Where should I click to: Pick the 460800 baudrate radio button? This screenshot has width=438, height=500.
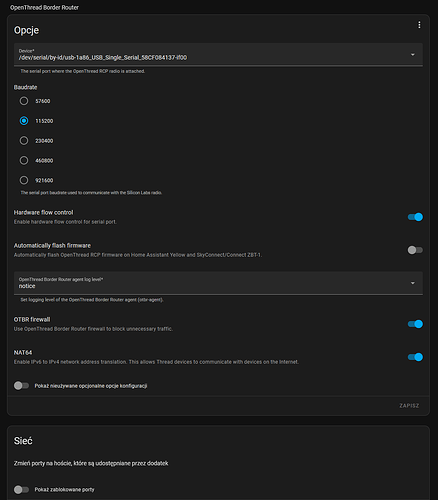pos(24,160)
